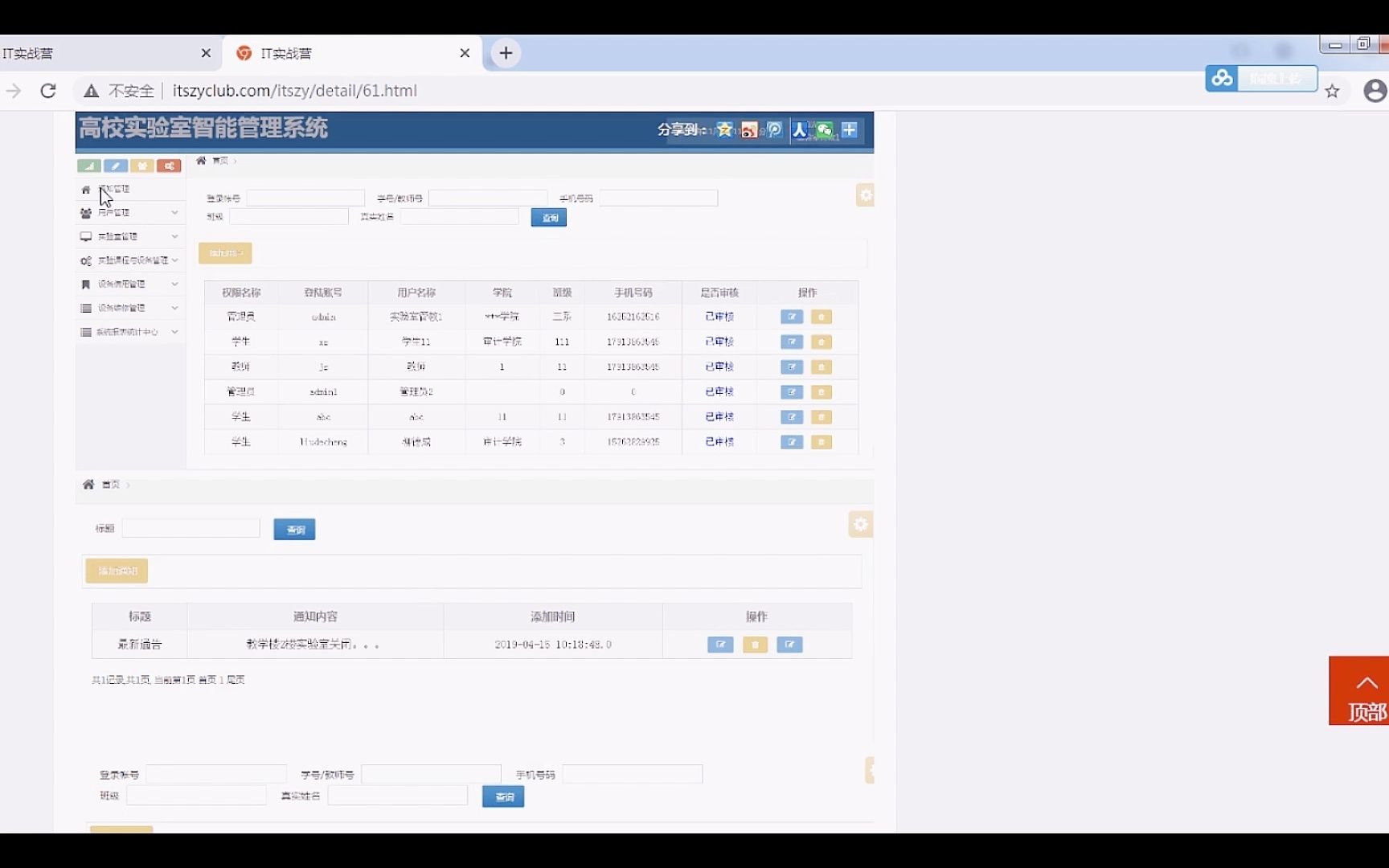1389x868 pixels.
Task: Open a new browser tab
Action: (x=506, y=53)
